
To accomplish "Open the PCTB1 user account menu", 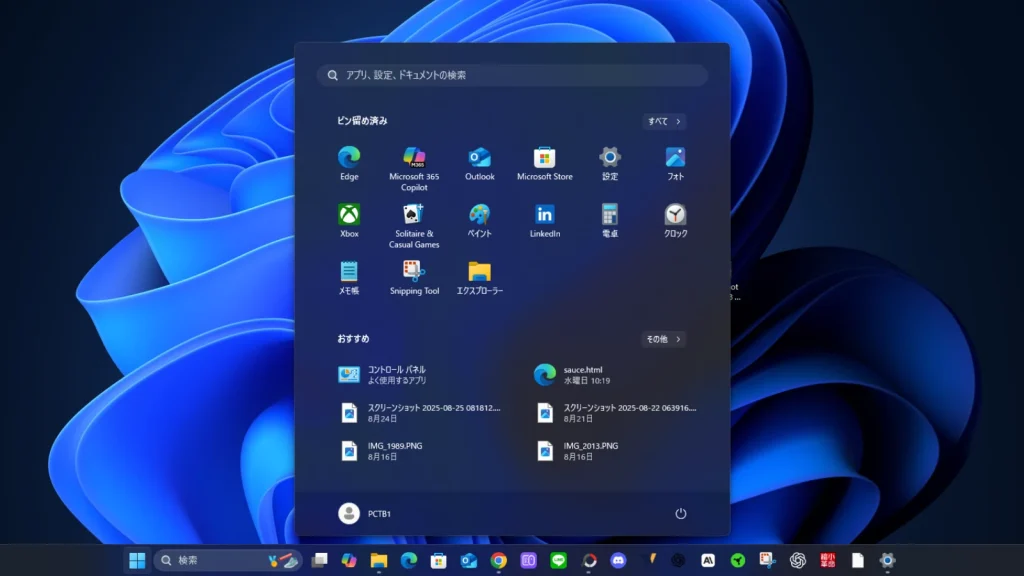I will (x=364, y=513).
